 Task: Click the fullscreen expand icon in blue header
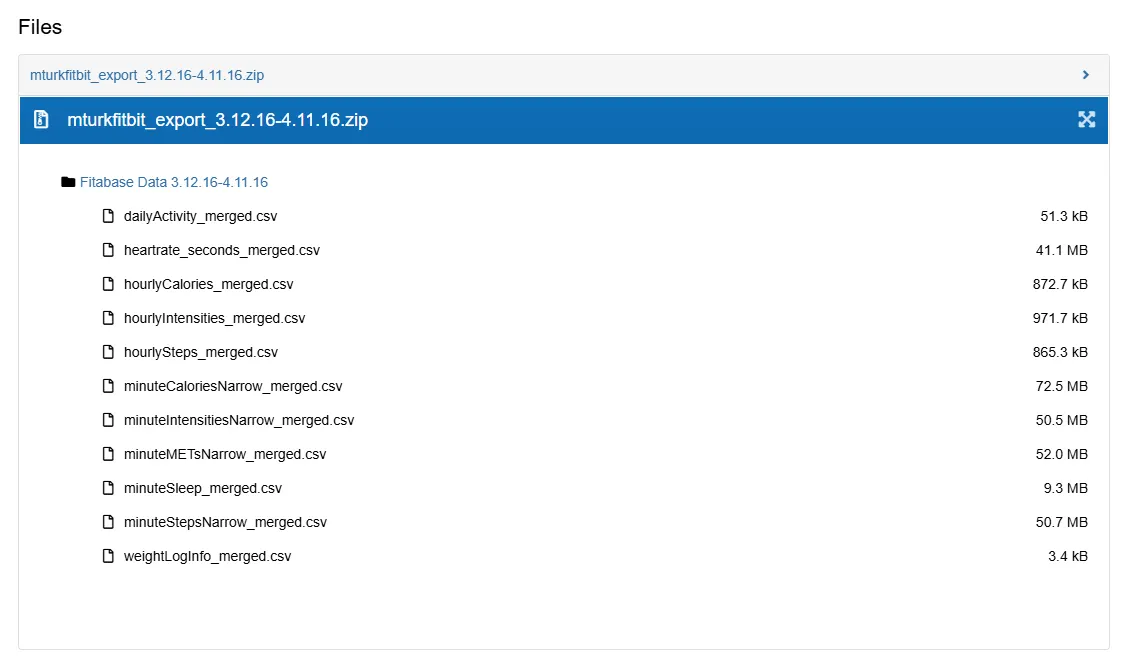(x=1086, y=120)
